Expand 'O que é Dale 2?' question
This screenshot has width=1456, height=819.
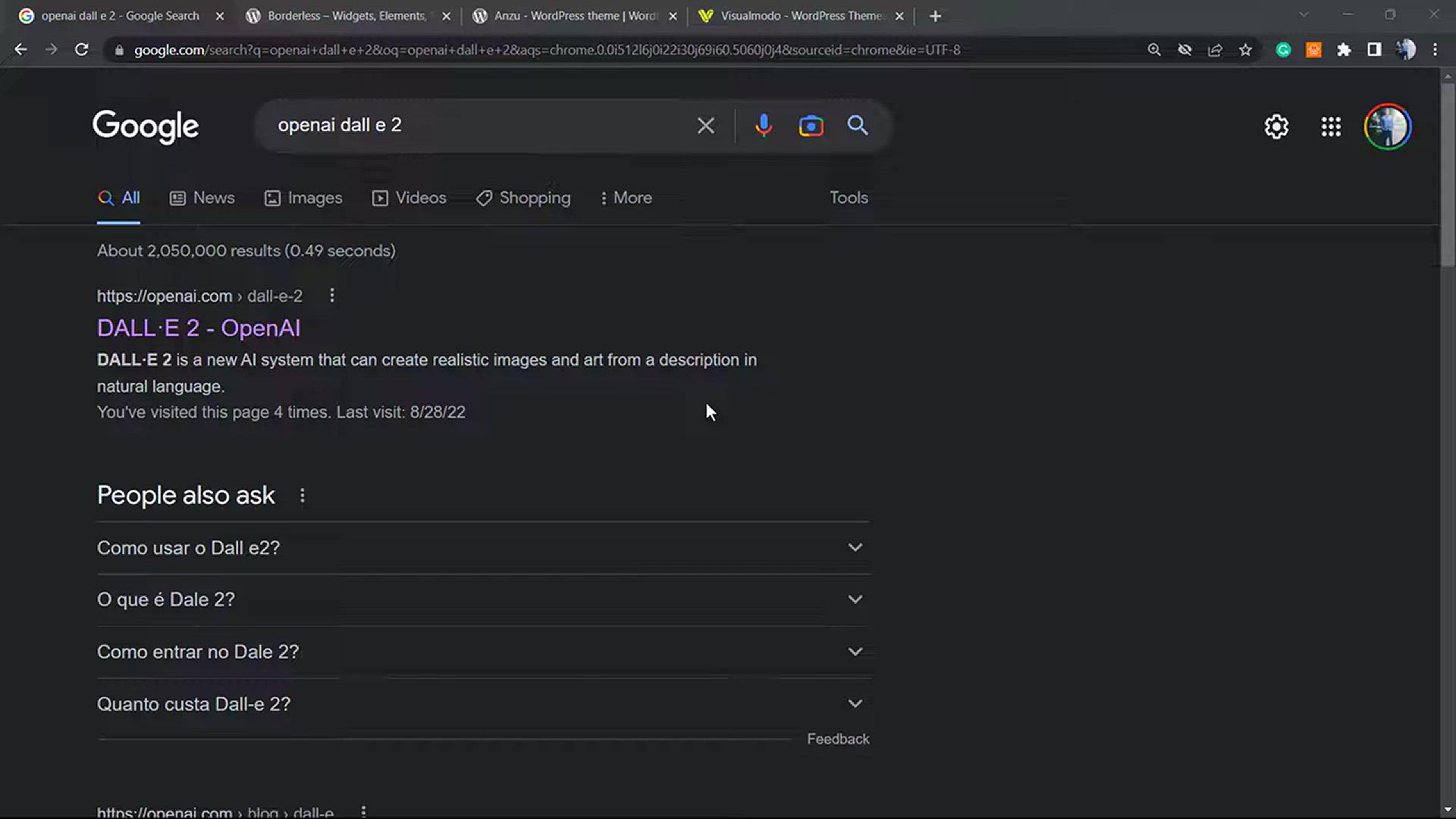(x=483, y=600)
